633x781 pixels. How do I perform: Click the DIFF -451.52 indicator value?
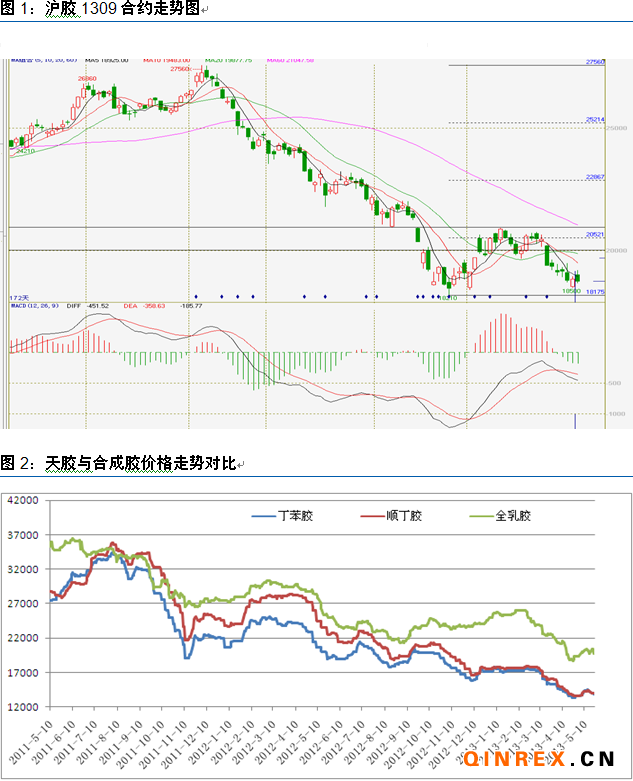[90, 306]
